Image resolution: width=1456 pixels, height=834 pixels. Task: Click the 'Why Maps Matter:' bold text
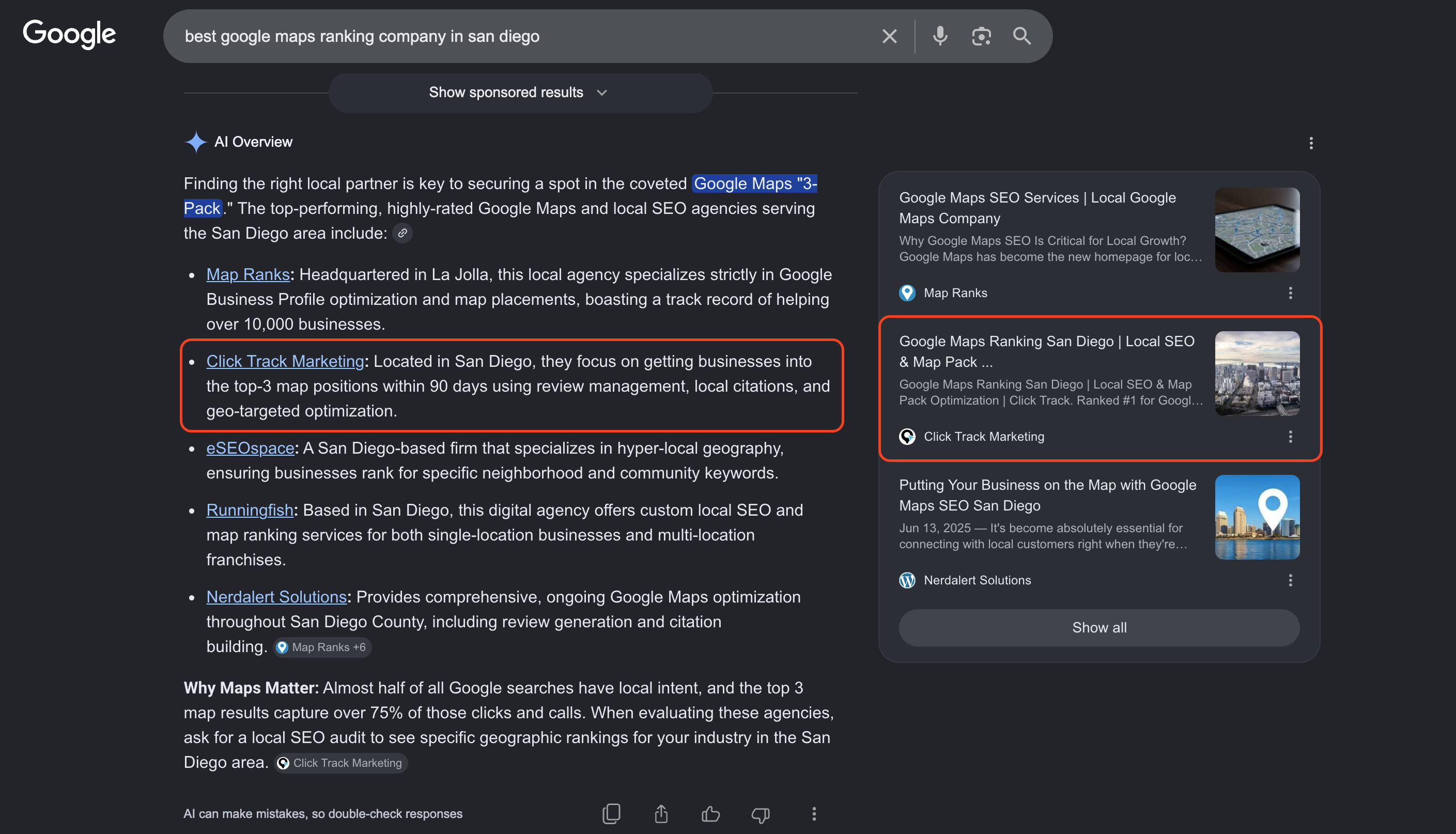click(251, 687)
